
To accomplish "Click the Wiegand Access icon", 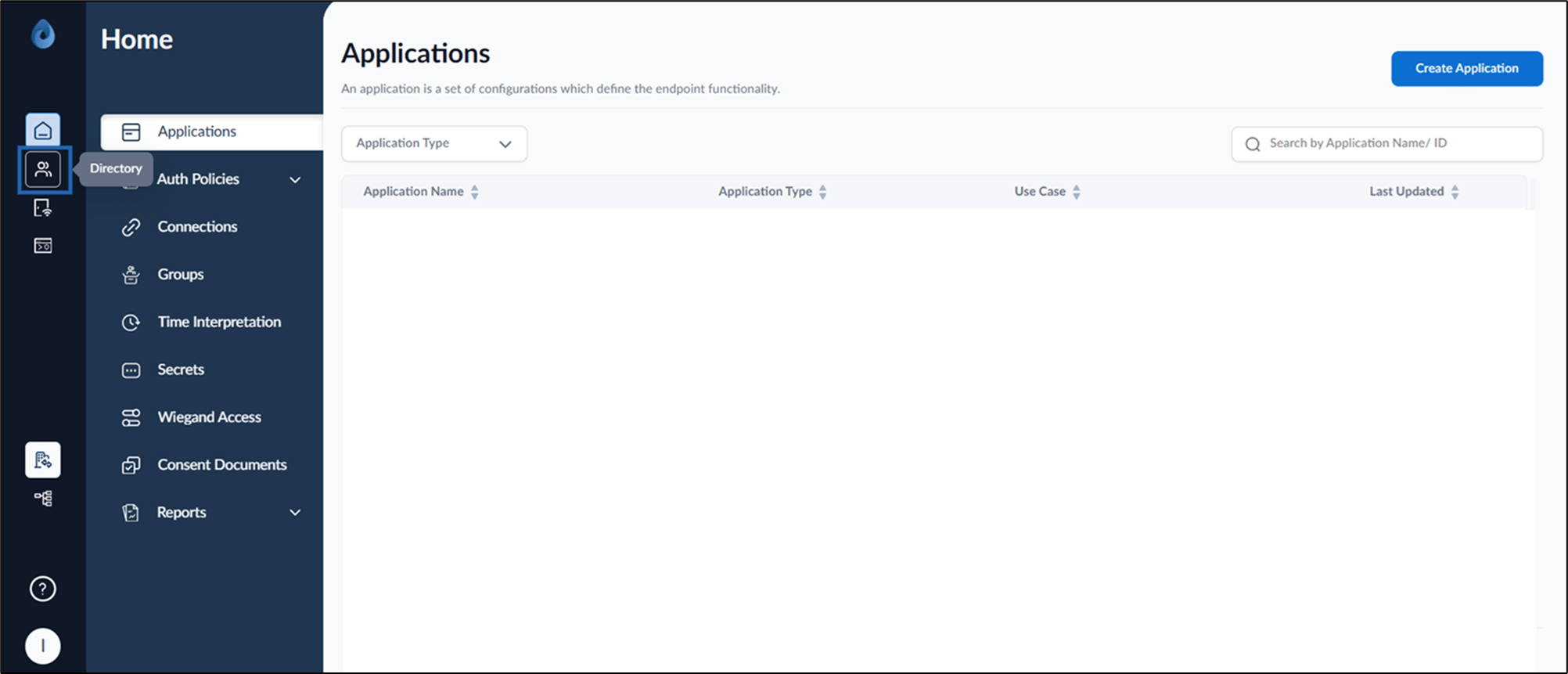I will click(131, 418).
